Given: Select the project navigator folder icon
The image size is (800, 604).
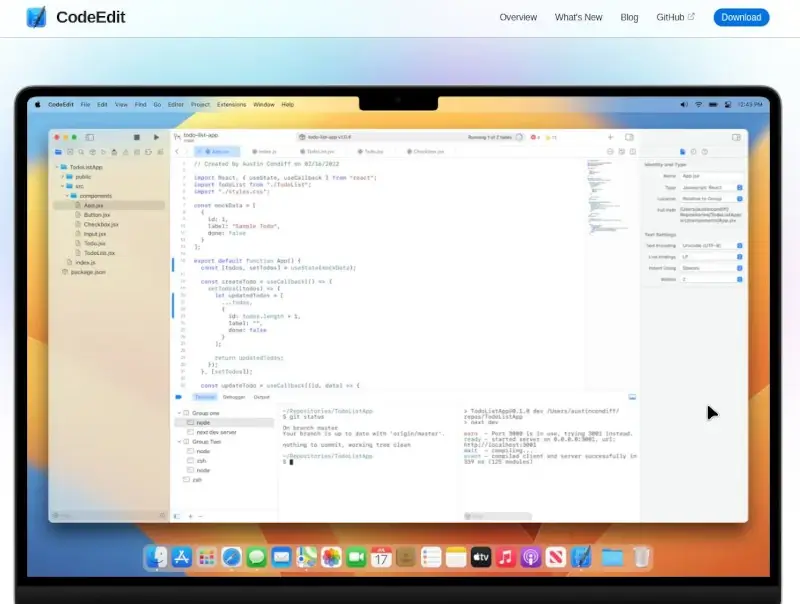Looking at the screenshot, I should 58,151.
